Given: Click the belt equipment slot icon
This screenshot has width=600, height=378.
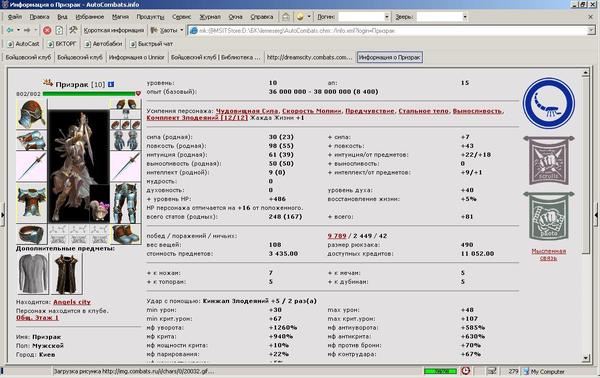Looking at the screenshot, I should pyautogui.click(x=31, y=233).
